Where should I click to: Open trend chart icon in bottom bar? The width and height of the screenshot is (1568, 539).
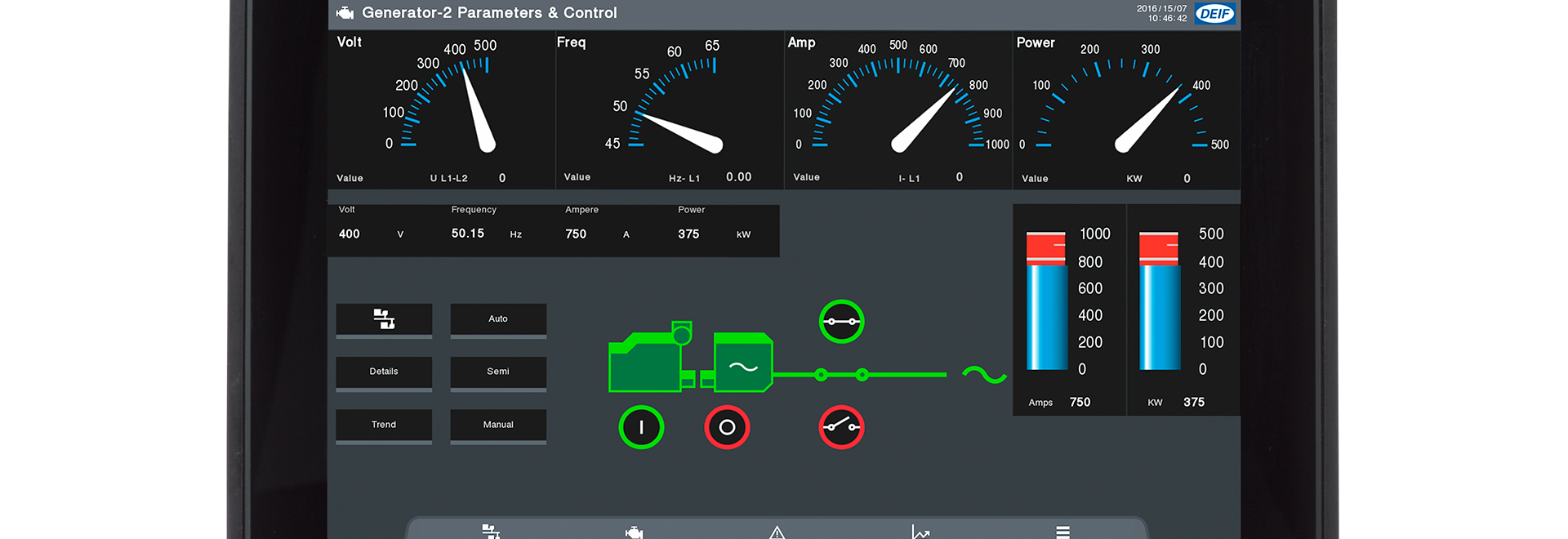(x=920, y=532)
